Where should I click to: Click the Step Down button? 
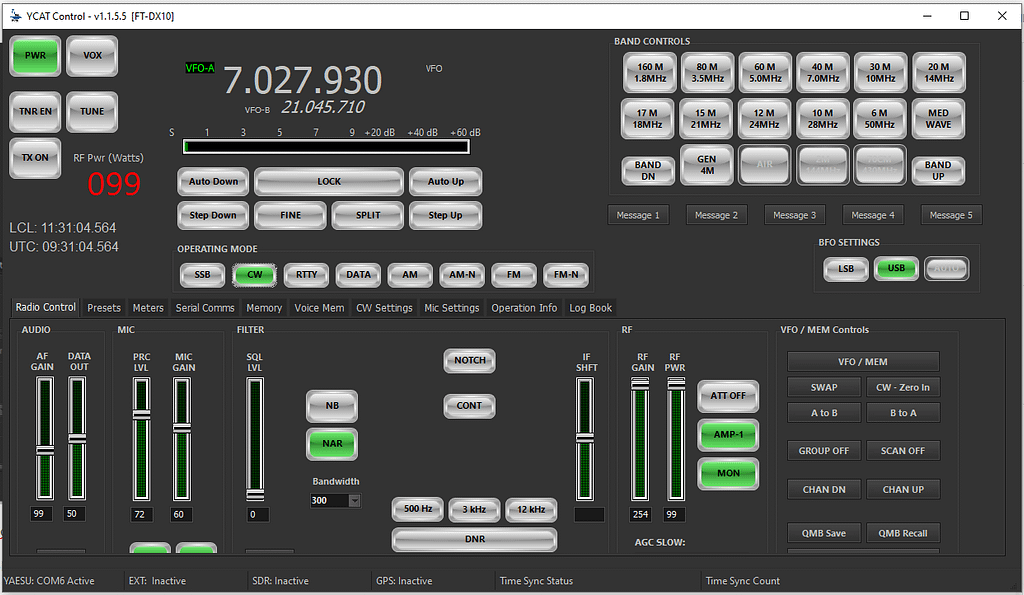214,216
